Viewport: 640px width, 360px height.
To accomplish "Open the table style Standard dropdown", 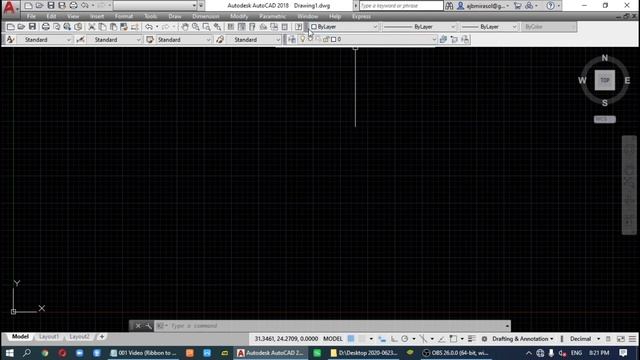I will coord(184,40).
